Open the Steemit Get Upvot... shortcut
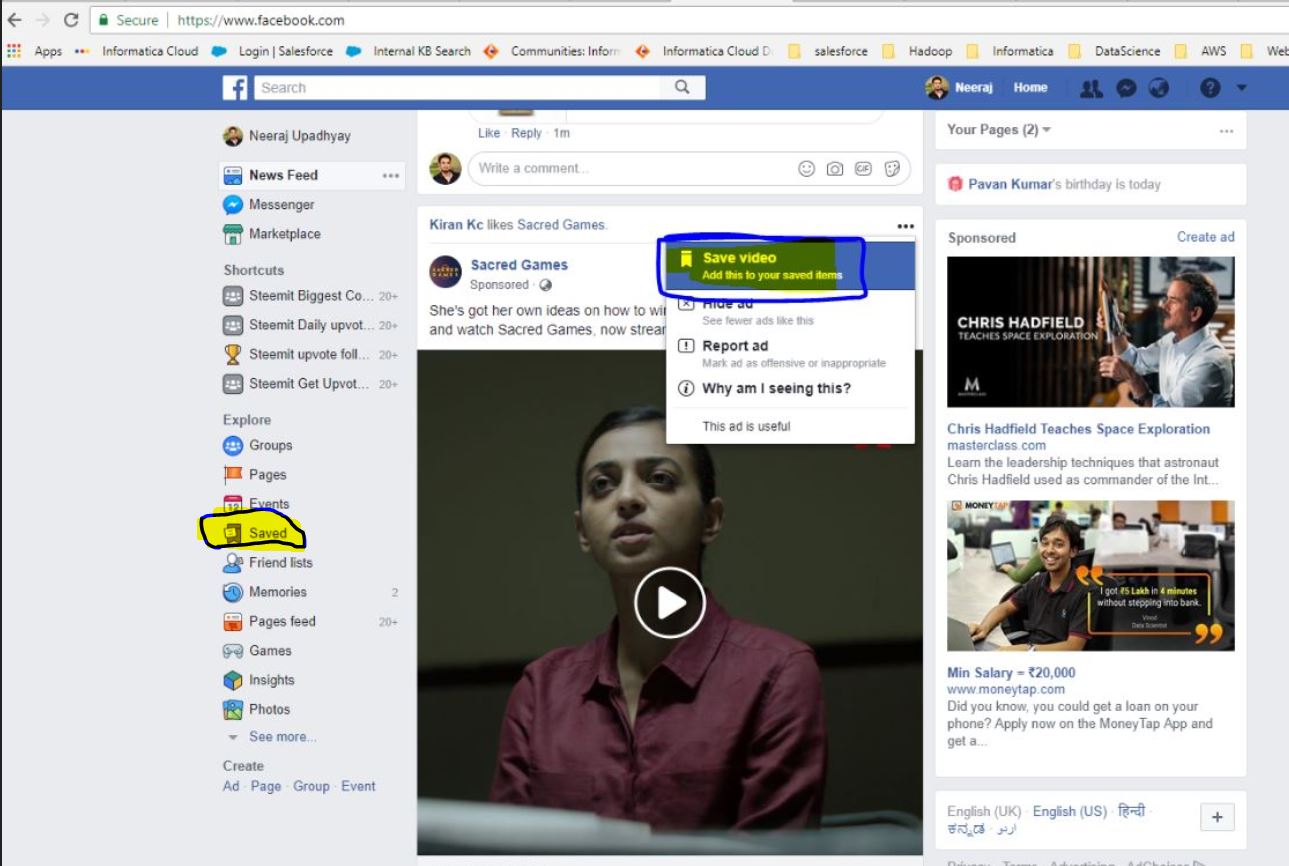1289x866 pixels. tap(310, 384)
